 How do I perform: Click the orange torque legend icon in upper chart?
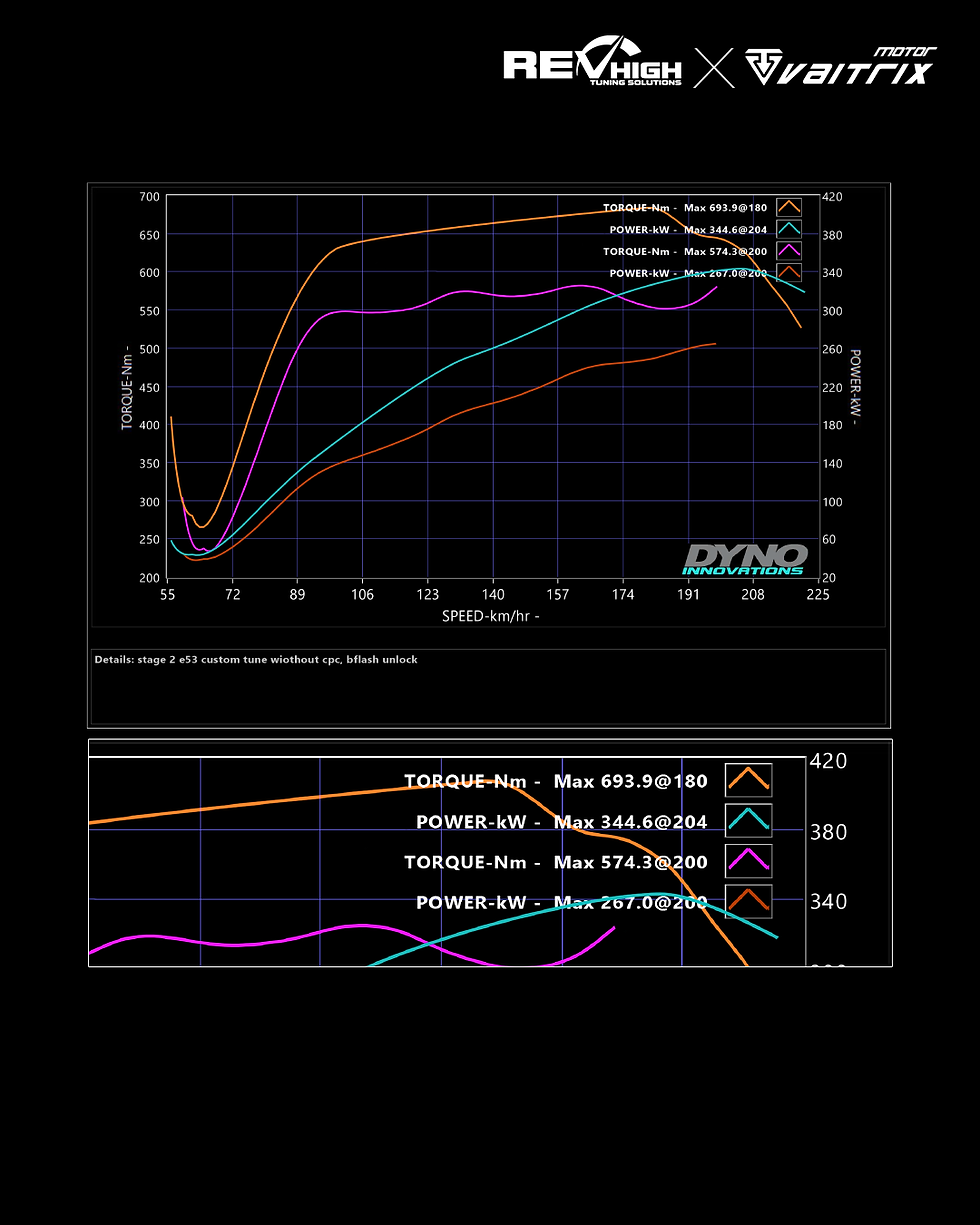click(789, 208)
